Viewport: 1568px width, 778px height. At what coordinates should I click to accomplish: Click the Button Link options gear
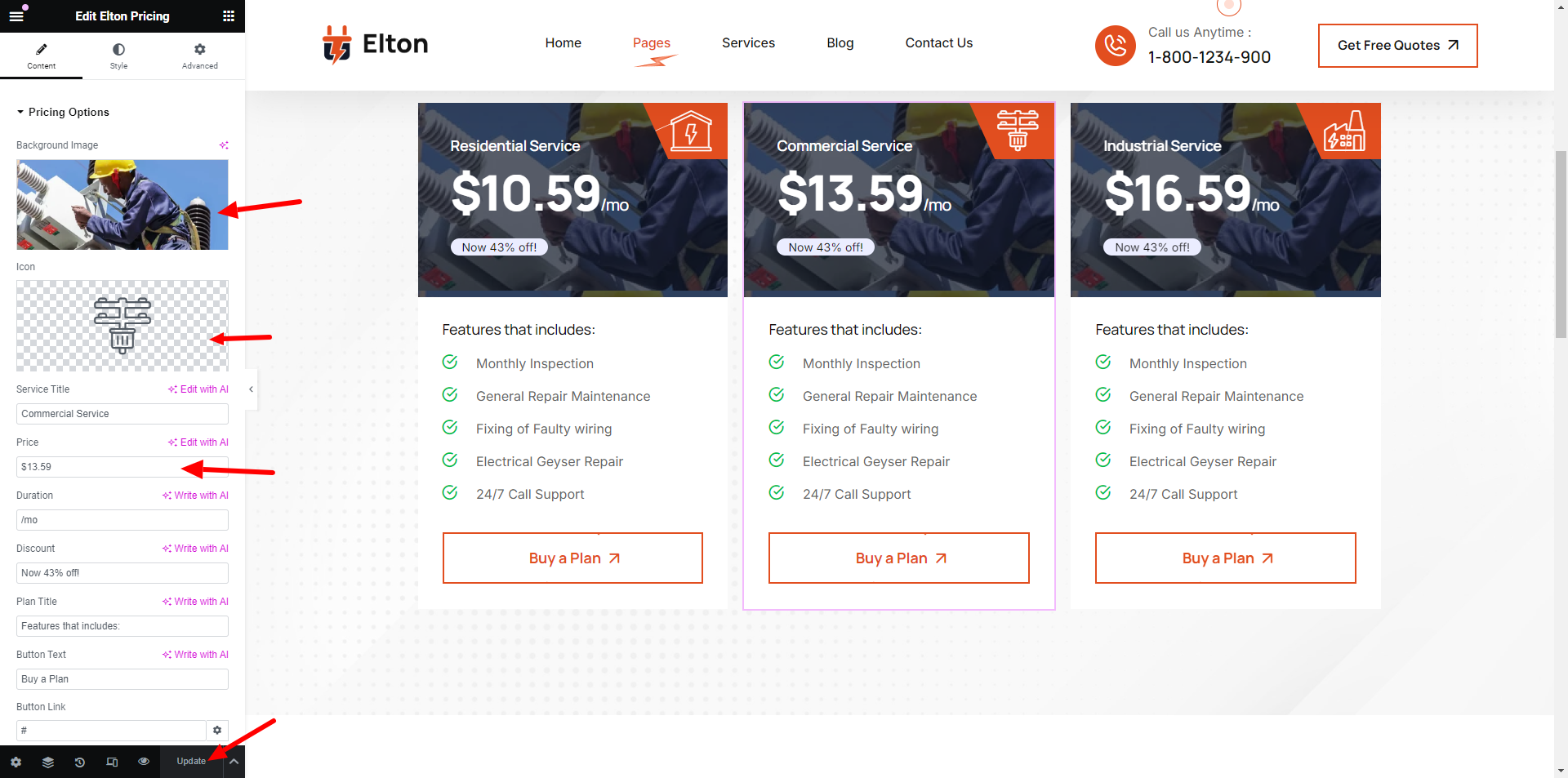pos(217,731)
